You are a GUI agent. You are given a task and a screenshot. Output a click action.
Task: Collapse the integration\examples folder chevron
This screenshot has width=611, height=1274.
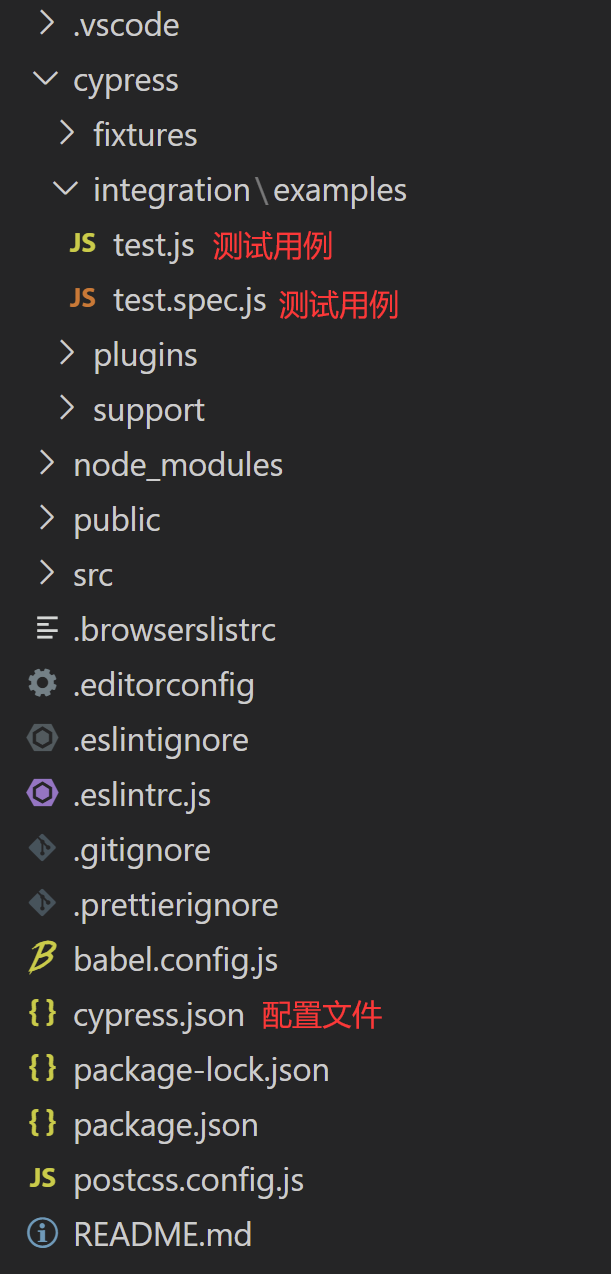point(66,188)
